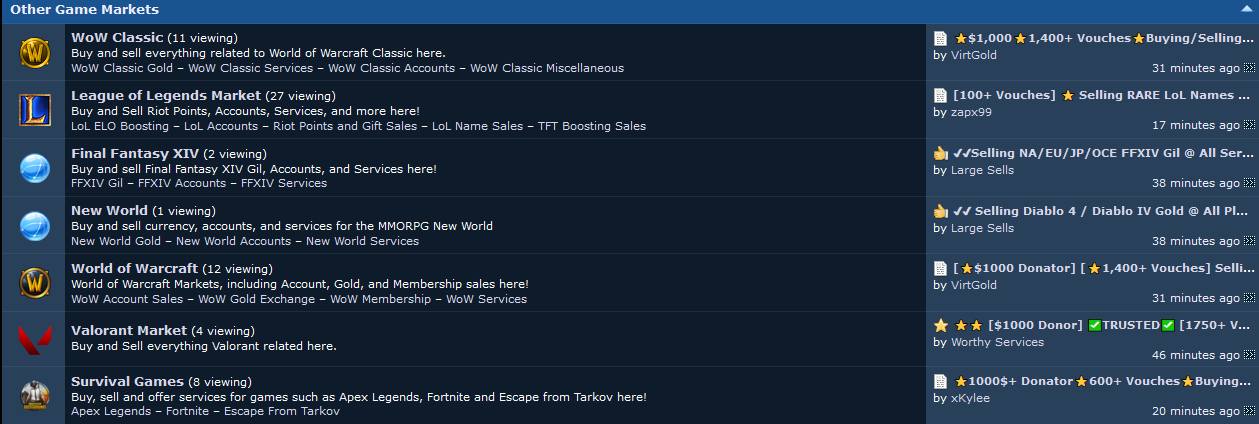Click document icon on xKylee's post

940,381
